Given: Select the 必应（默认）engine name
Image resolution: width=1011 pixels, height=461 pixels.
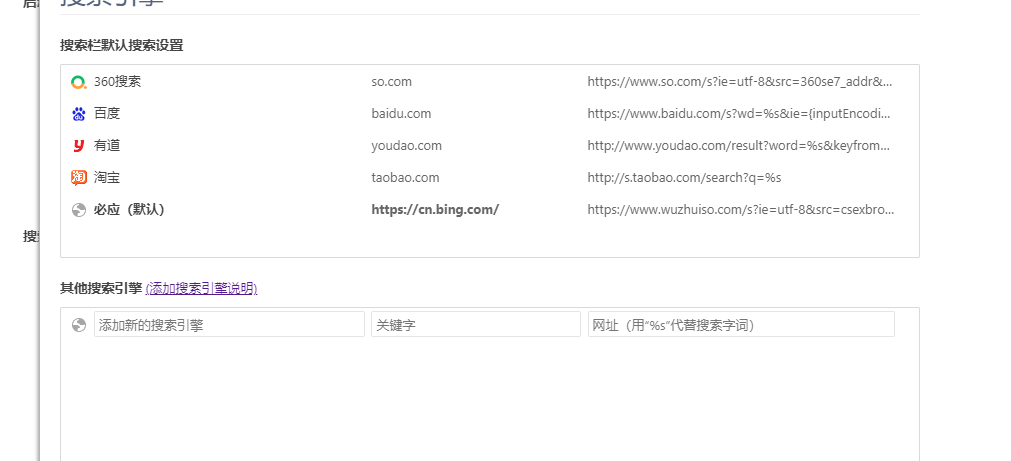Looking at the screenshot, I should 129,210.
